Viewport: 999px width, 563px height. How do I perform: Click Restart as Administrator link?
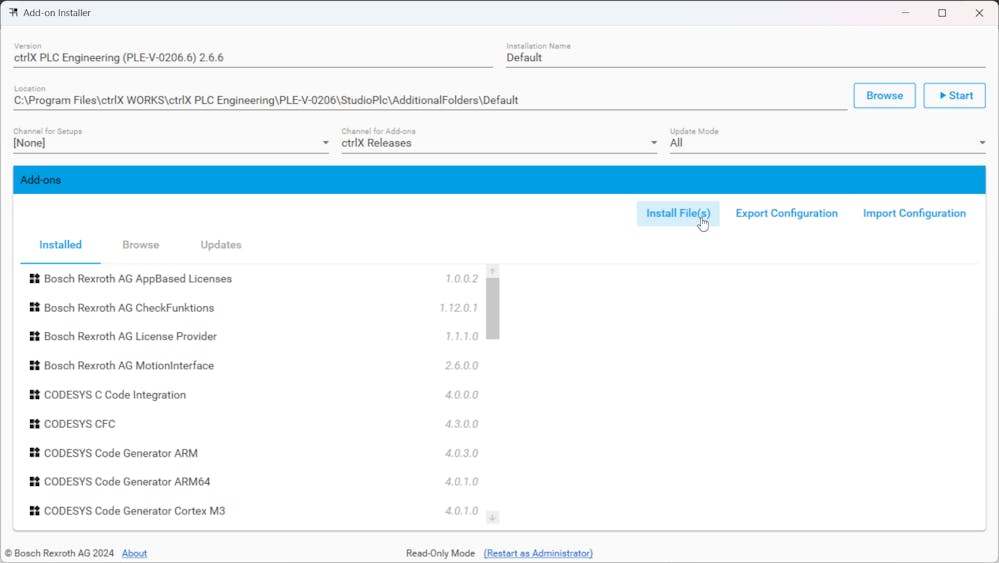[538, 553]
